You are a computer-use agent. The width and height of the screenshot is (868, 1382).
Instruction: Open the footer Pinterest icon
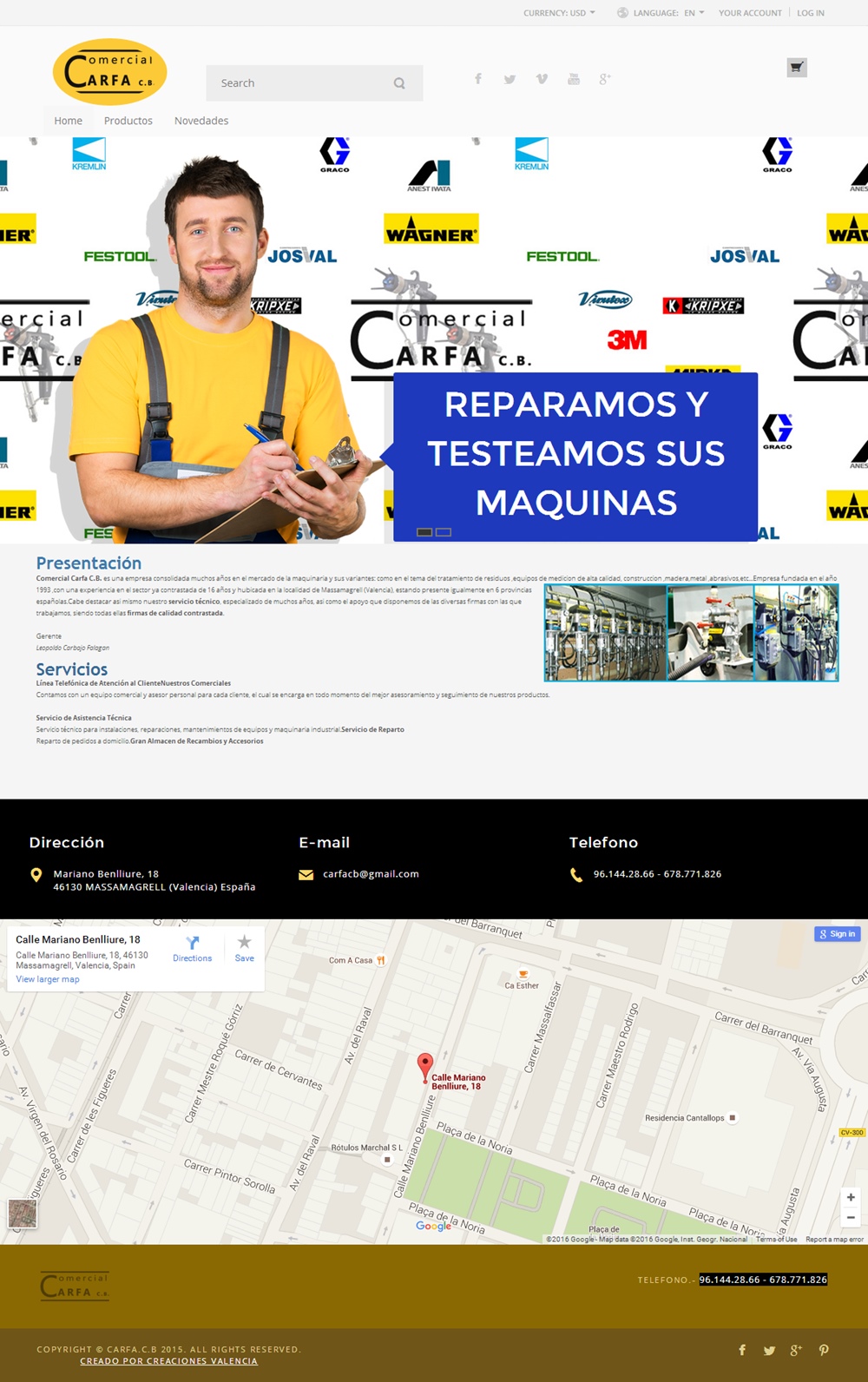(824, 1350)
